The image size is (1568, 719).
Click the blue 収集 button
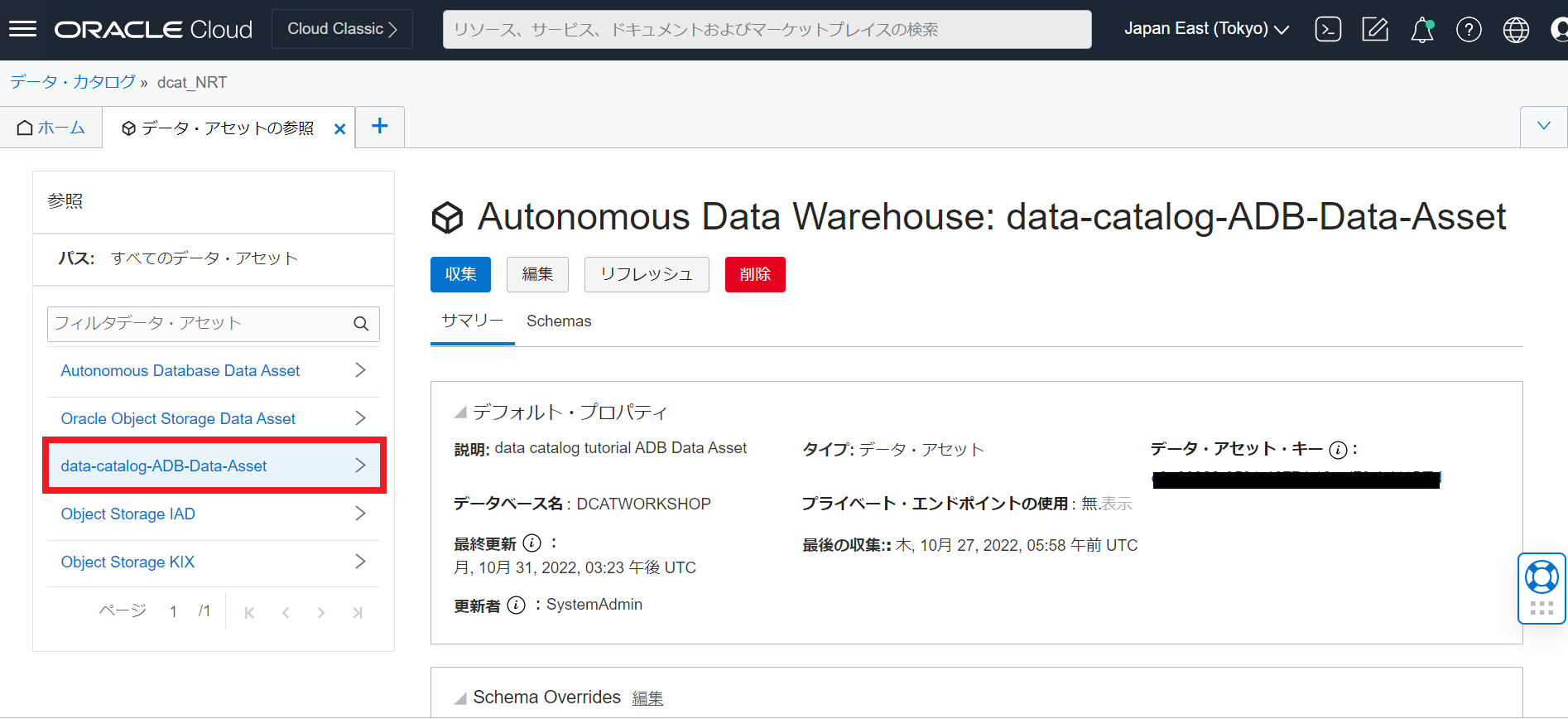click(460, 274)
